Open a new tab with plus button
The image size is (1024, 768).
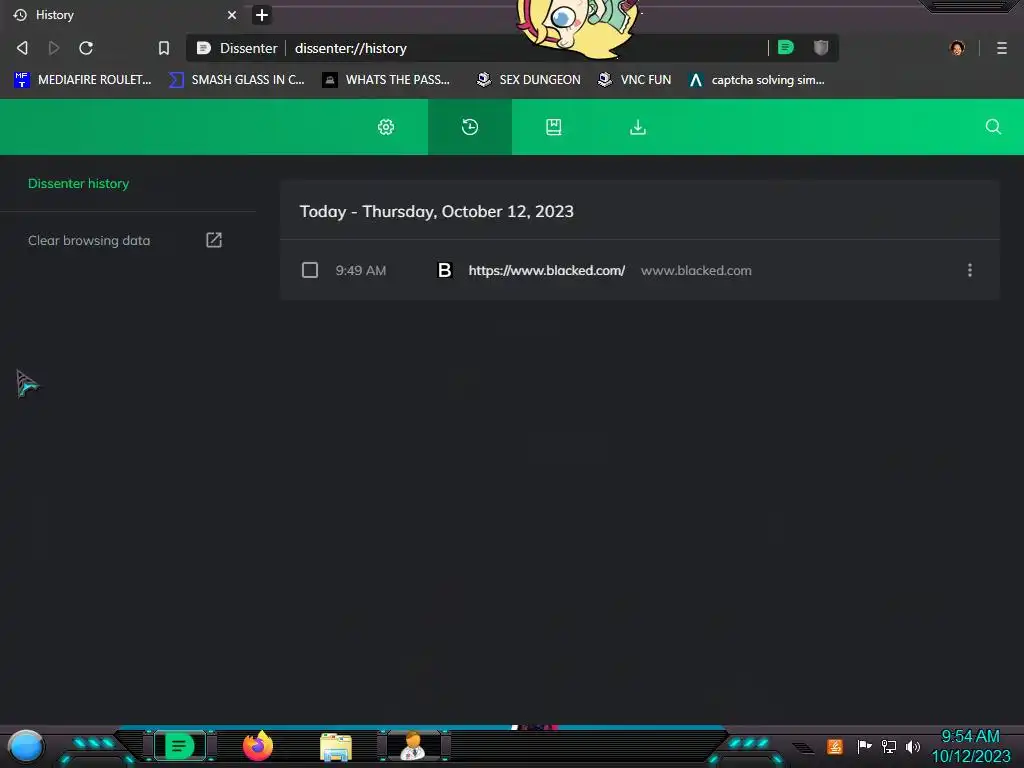pyautogui.click(x=262, y=15)
